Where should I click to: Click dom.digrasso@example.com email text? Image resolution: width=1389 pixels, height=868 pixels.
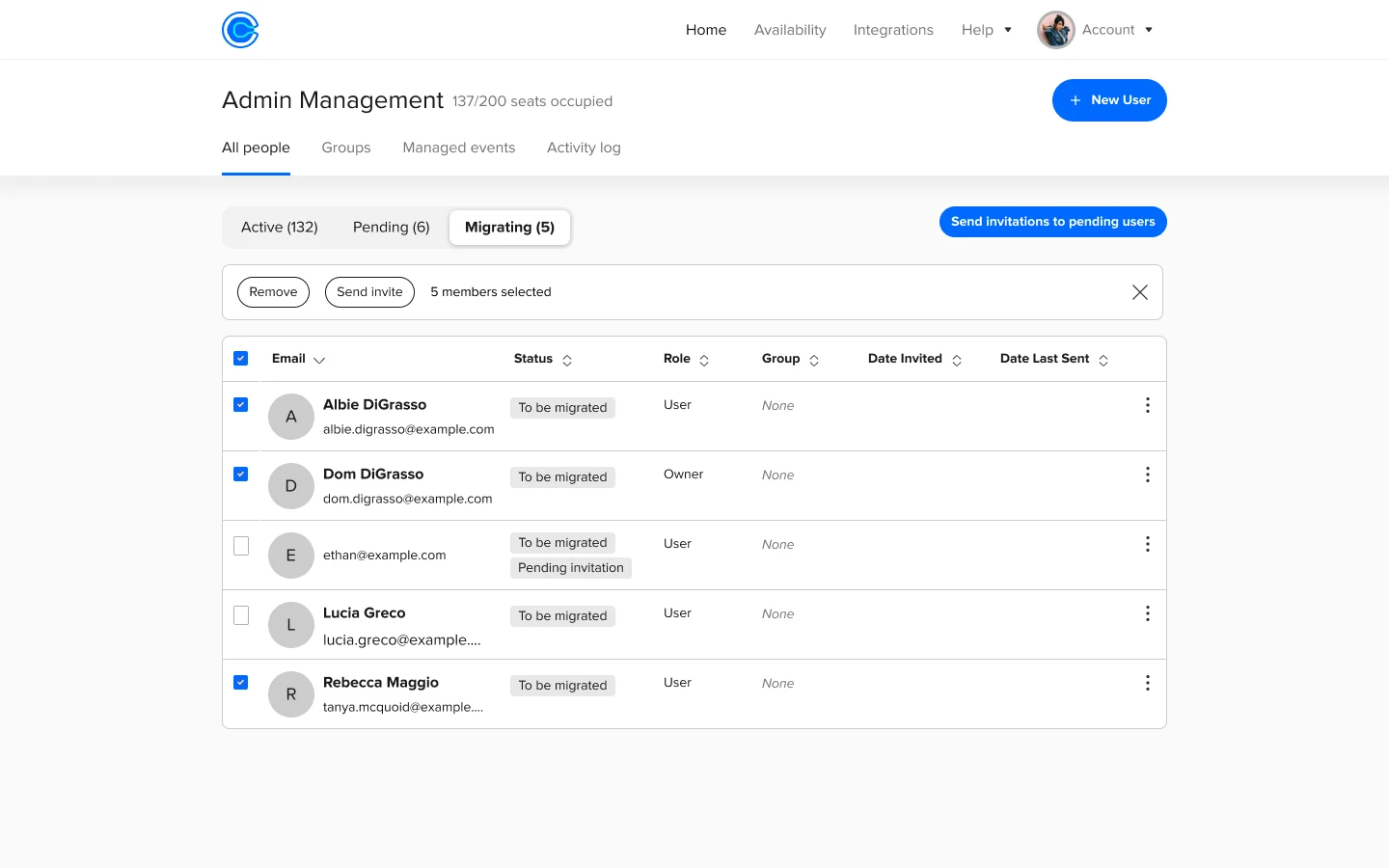coord(408,500)
